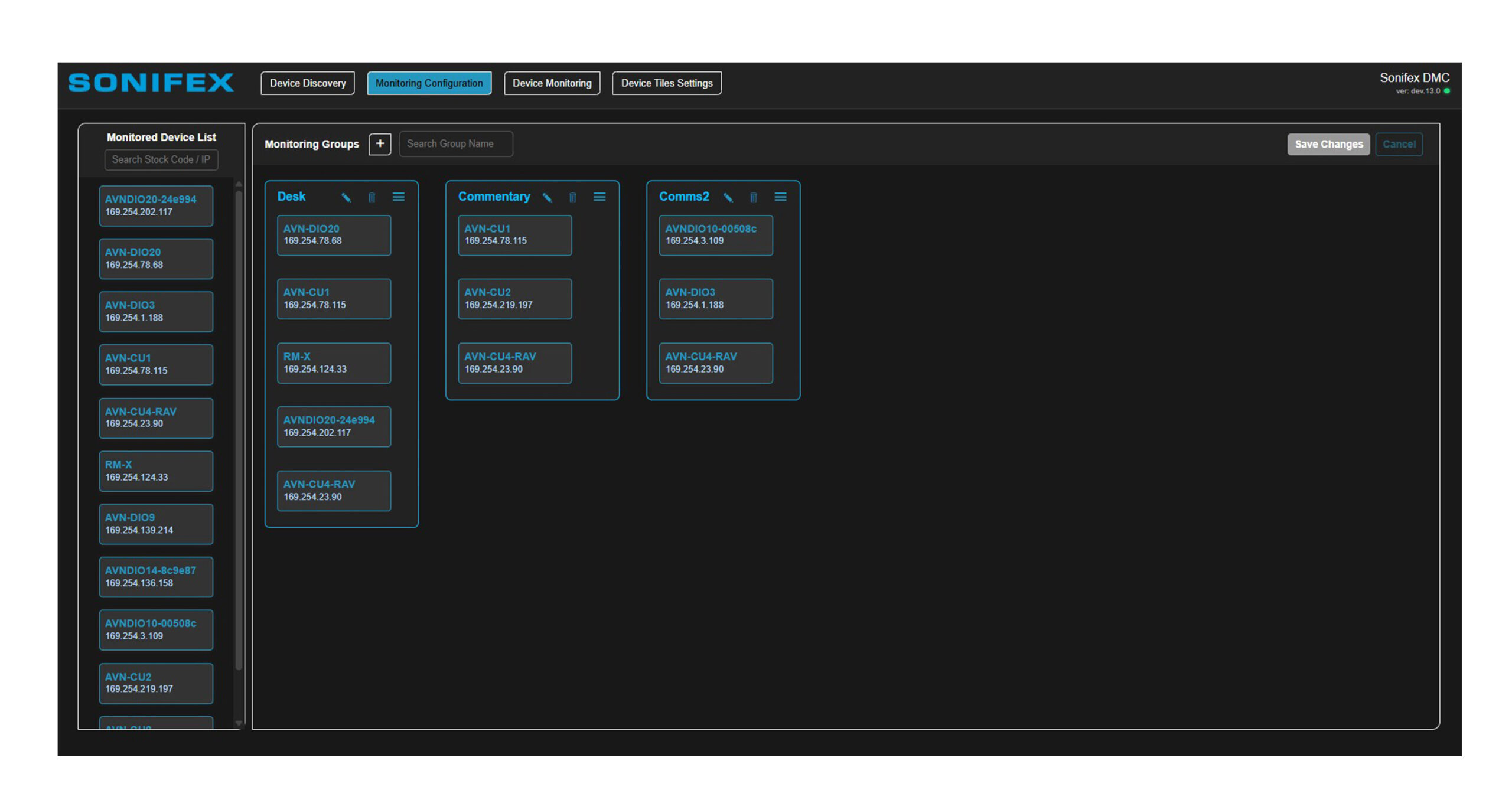Viewport: 1512px width, 800px height.
Task: Open Comms2 group hamburger menu
Action: (780, 197)
